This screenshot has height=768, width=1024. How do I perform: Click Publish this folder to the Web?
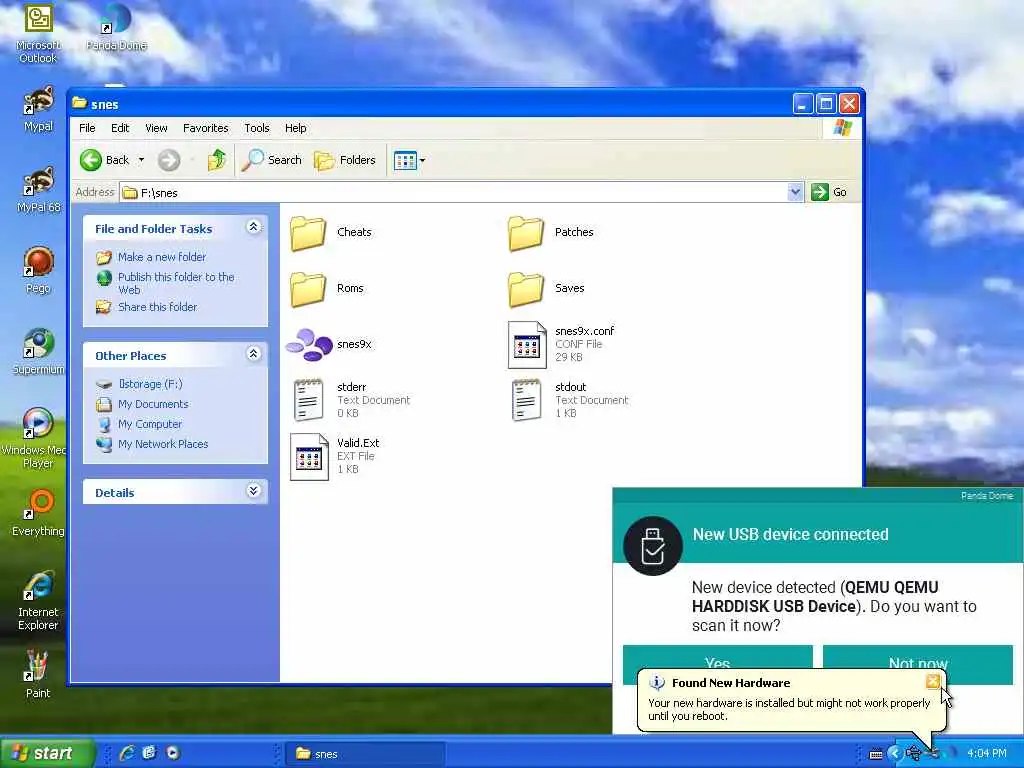176,283
